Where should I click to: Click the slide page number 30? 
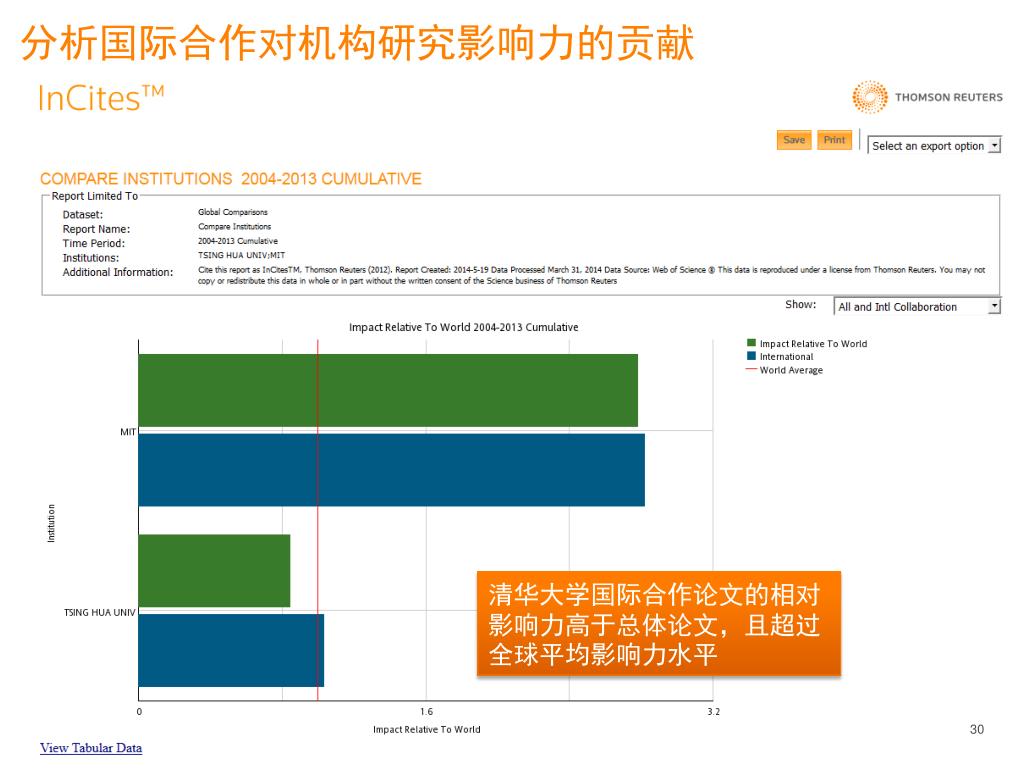coord(976,729)
